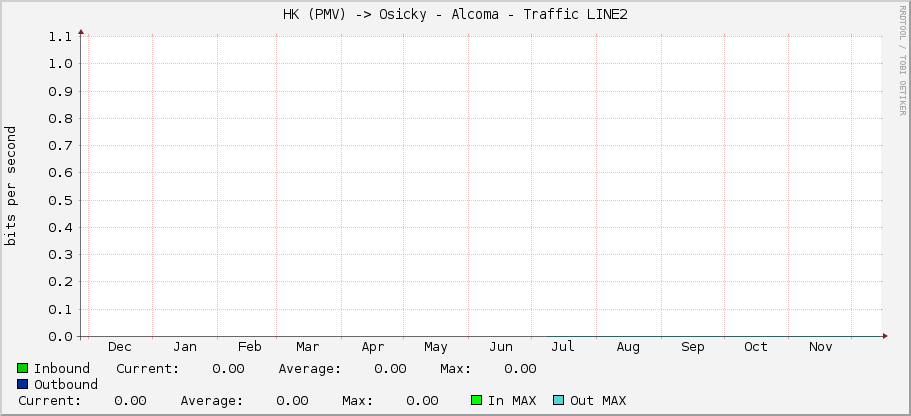Click the red arrow atop the y-axis
Viewport: 911px width, 416px height.
tap(82, 31)
